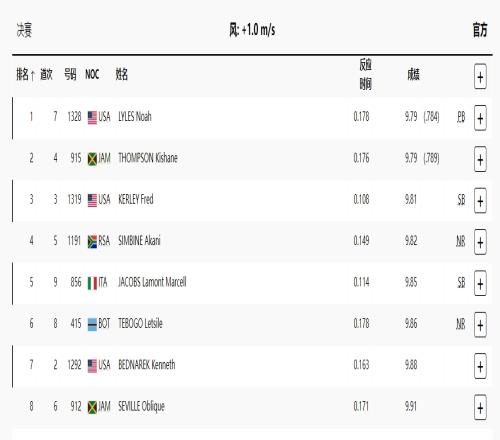Click the PB label in Lyles row
This screenshot has height=440, width=500.
click(x=461, y=117)
